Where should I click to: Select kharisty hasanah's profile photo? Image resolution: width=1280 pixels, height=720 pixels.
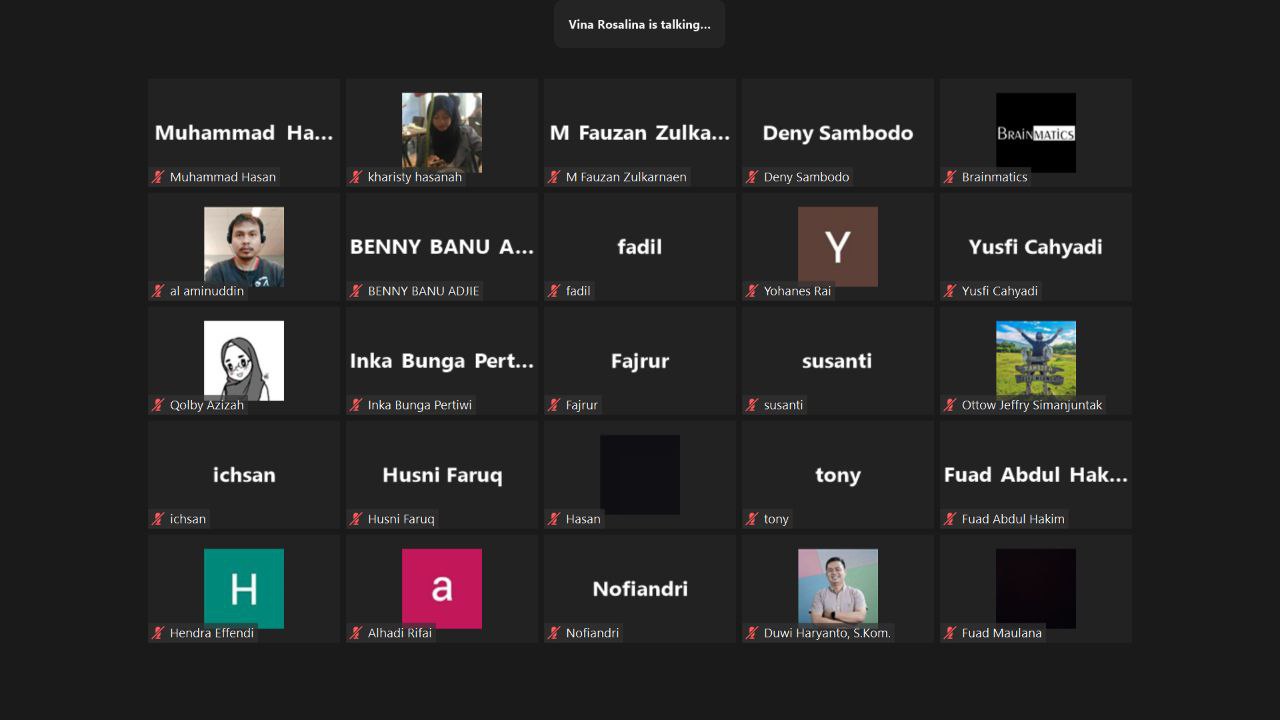pos(441,132)
